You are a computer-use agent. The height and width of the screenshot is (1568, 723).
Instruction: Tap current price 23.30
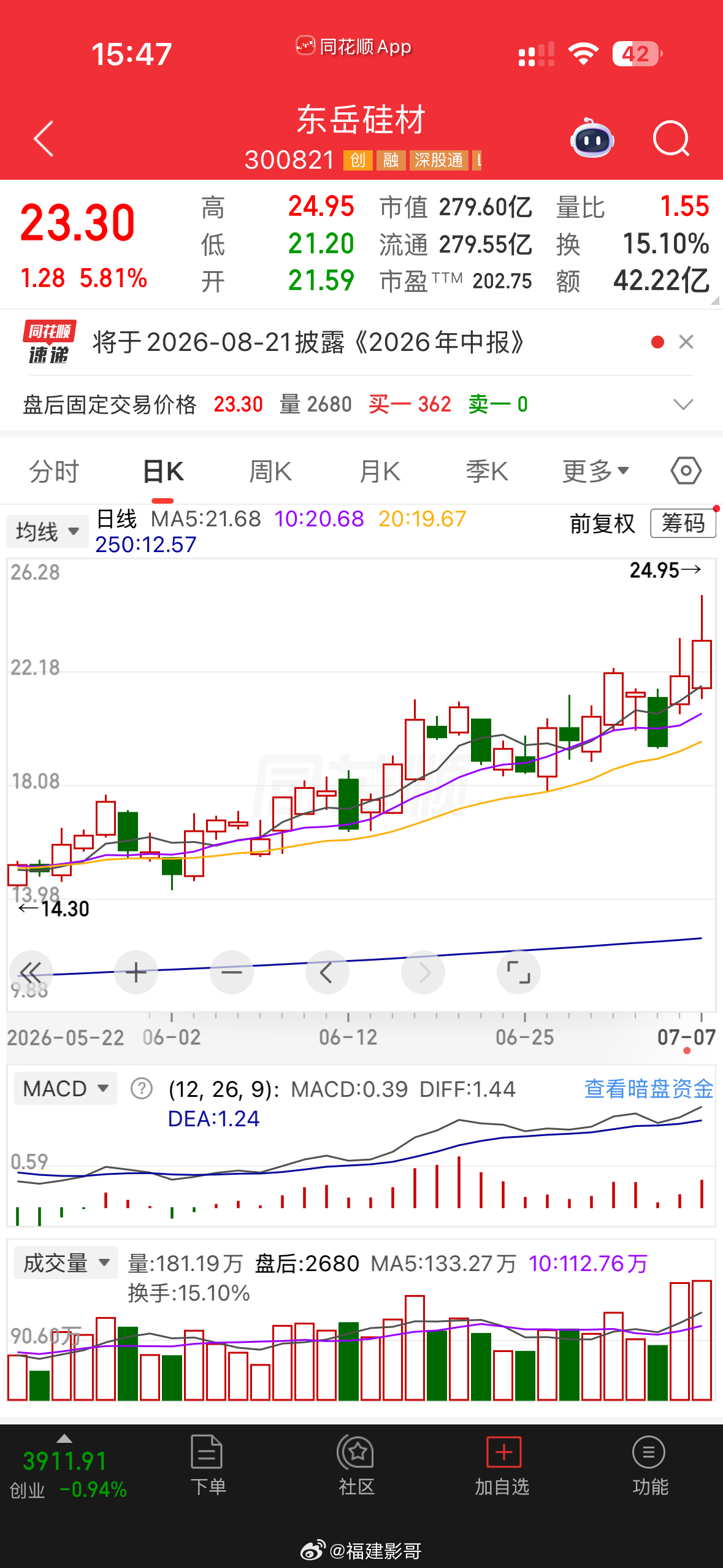(x=78, y=223)
